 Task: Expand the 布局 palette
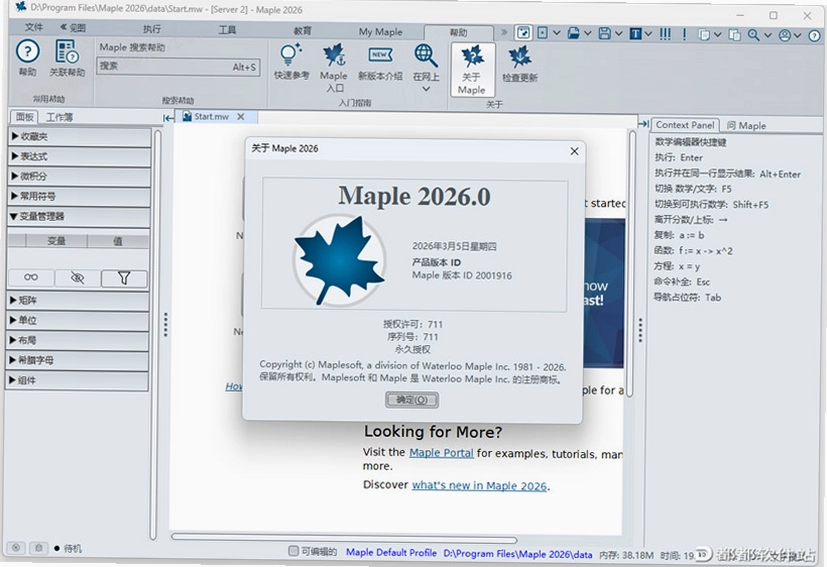tap(78, 340)
